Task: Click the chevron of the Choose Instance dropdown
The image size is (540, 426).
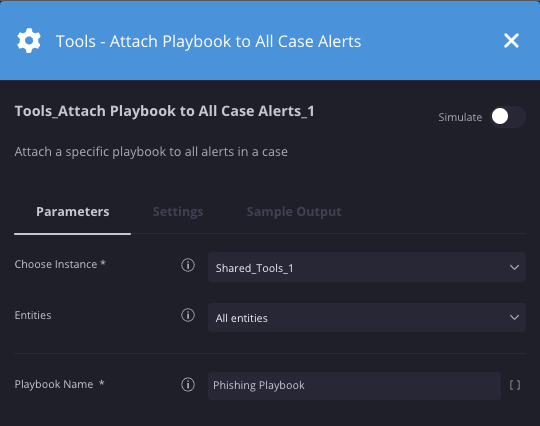Action: (x=514, y=267)
